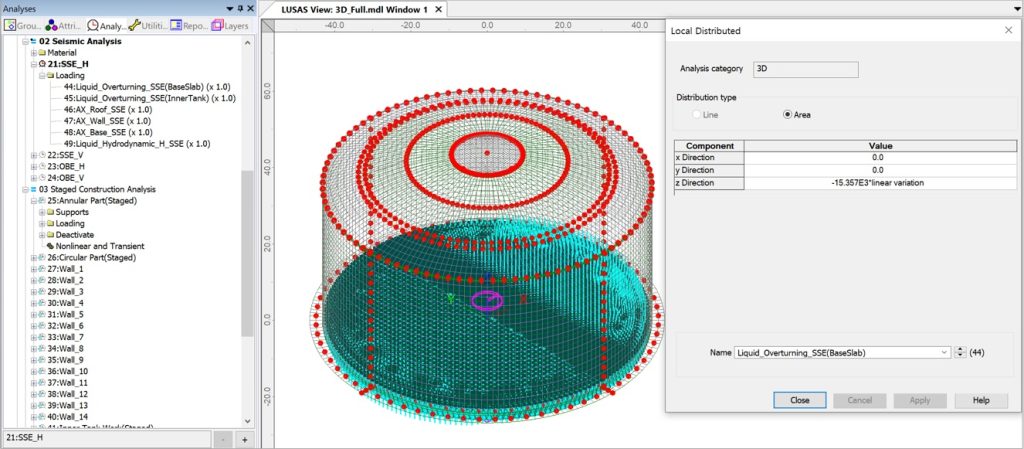Viewport: 1024px width, 449px height.
Task: Collapse the 21:SSE_H Loading folder
Action: [43, 75]
